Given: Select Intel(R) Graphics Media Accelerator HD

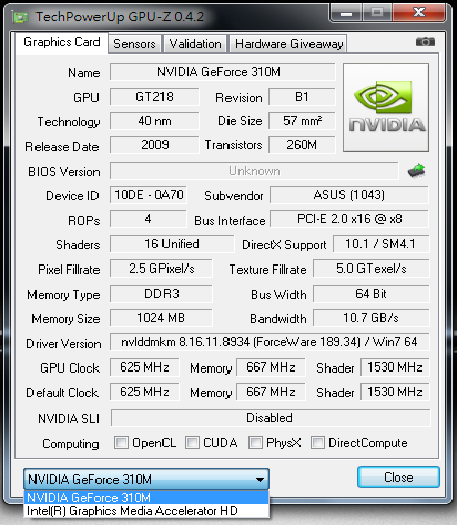Looking at the screenshot, I should pos(146,510).
